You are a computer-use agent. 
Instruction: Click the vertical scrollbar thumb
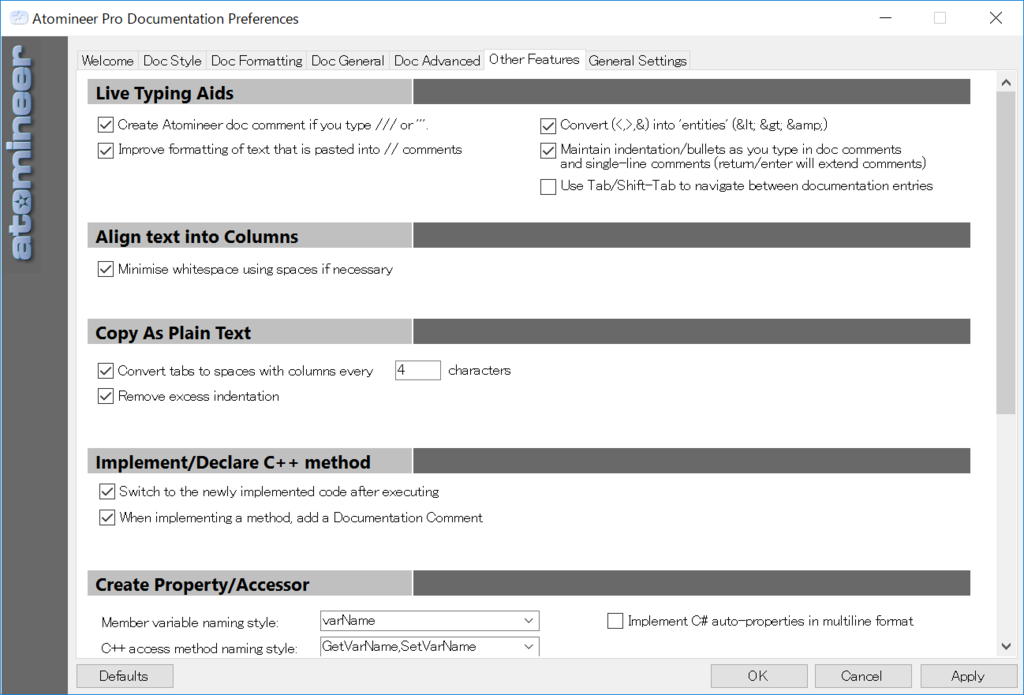pyautogui.click(x=1006, y=253)
